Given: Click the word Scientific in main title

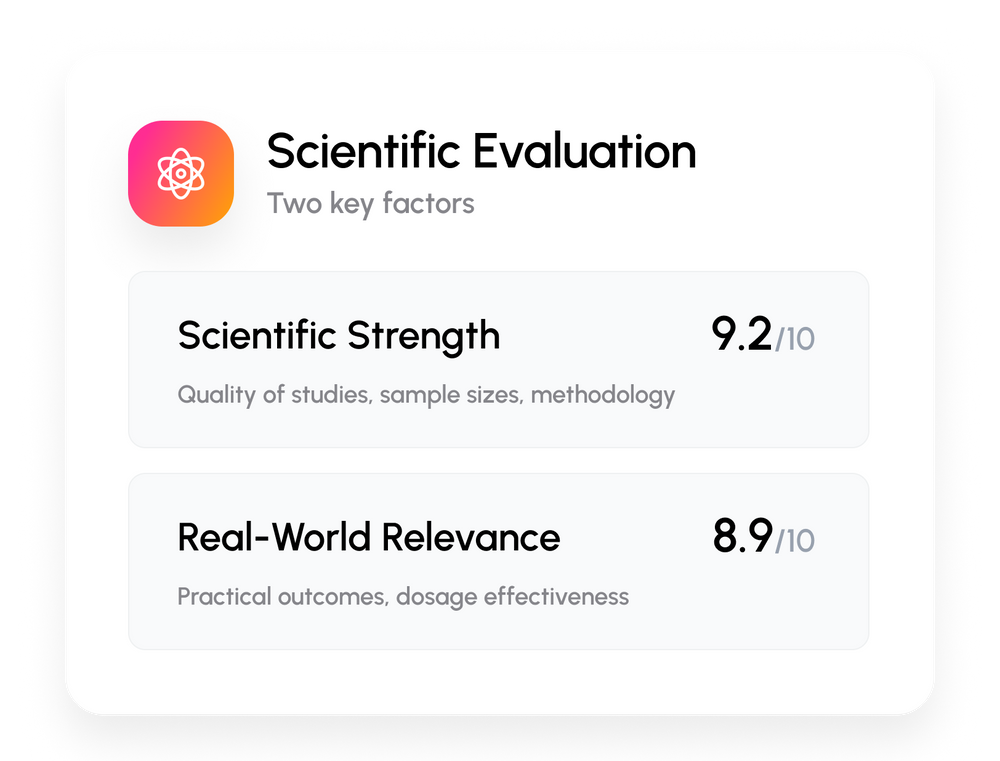Looking at the screenshot, I should [x=363, y=152].
